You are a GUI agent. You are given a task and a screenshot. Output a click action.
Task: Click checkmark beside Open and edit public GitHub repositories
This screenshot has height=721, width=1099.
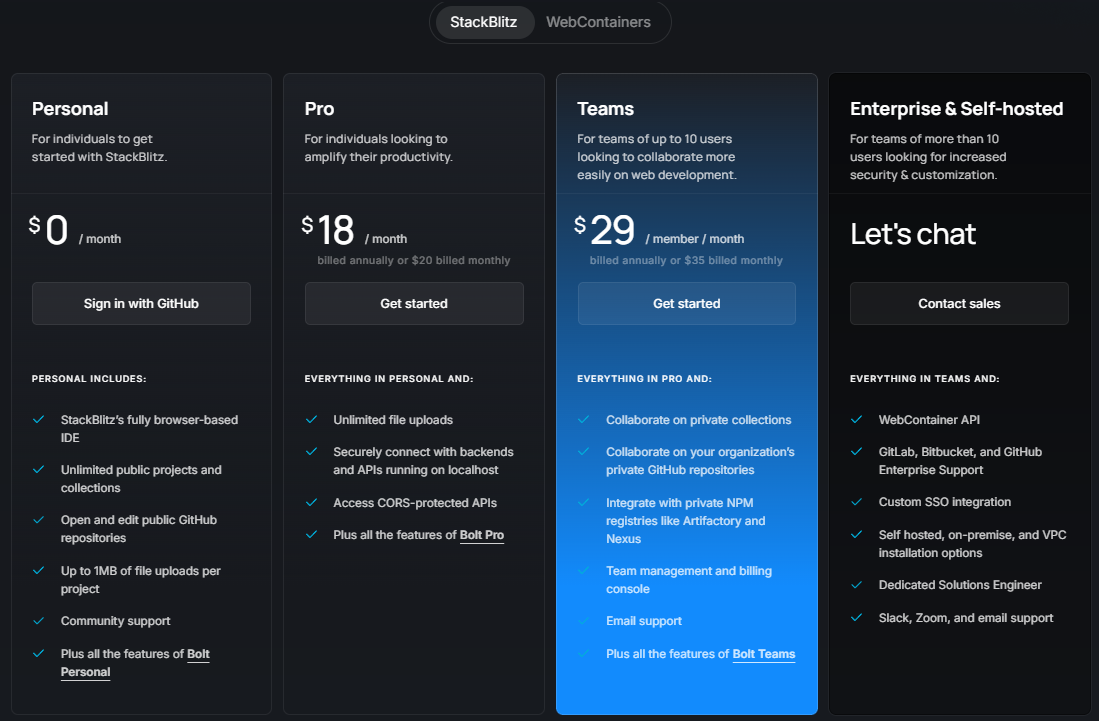click(39, 520)
